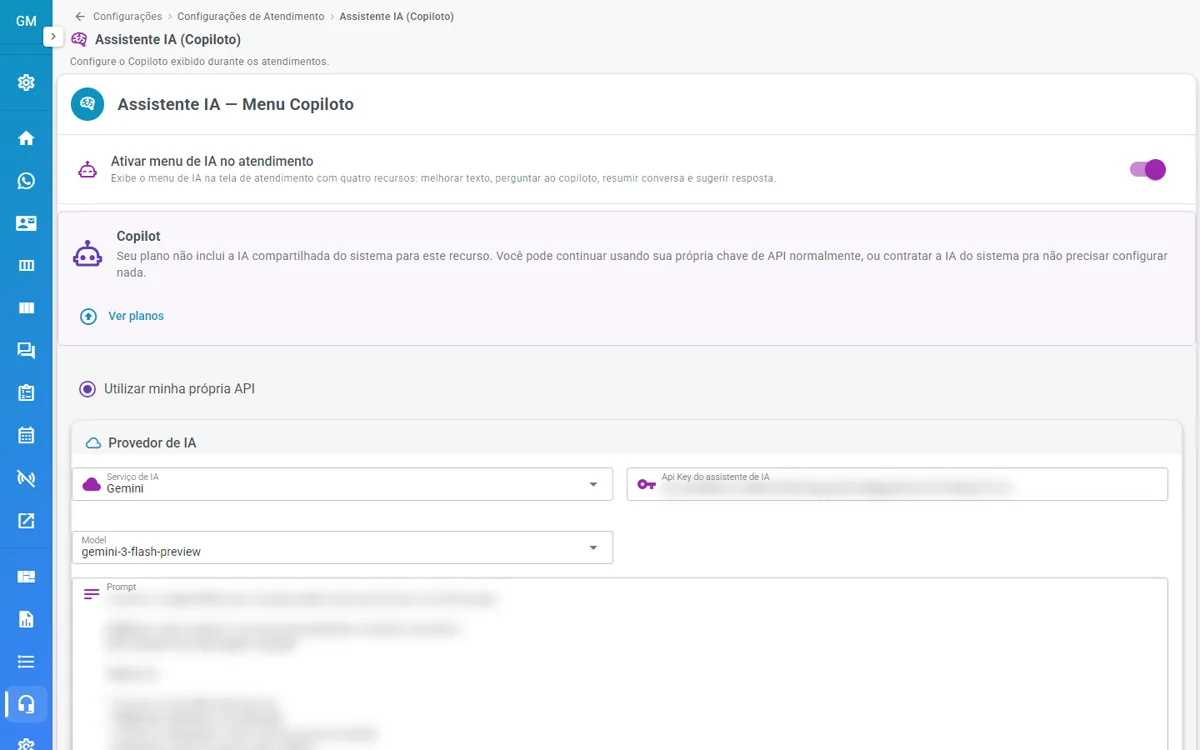Open the headset support sidebar icon
The image size is (1200, 750).
pyautogui.click(x=26, y=704)
